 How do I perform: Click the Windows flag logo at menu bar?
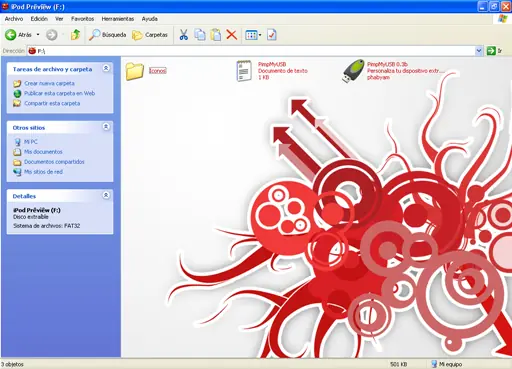tap(502, 19)
